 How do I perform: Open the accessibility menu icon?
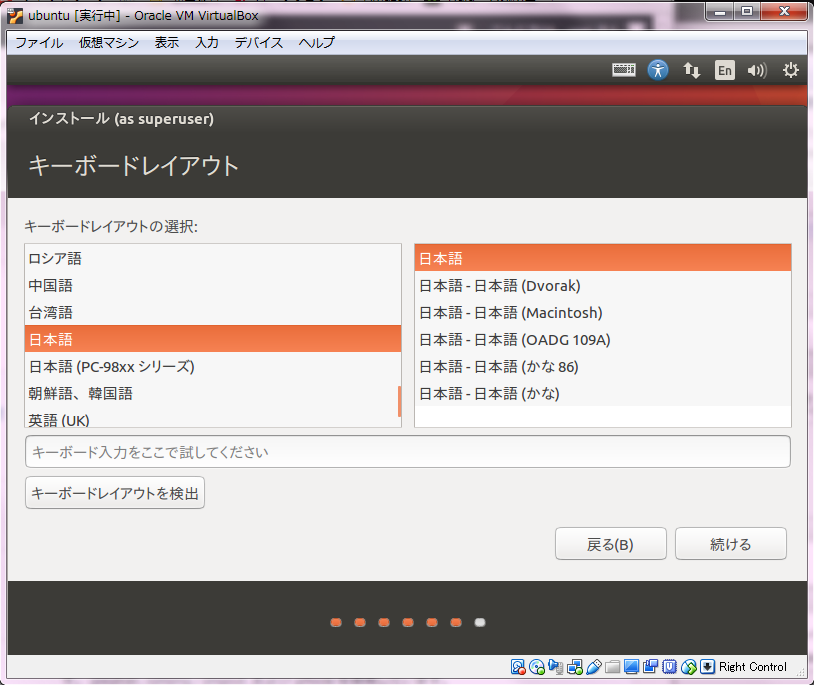pos(657,70)
